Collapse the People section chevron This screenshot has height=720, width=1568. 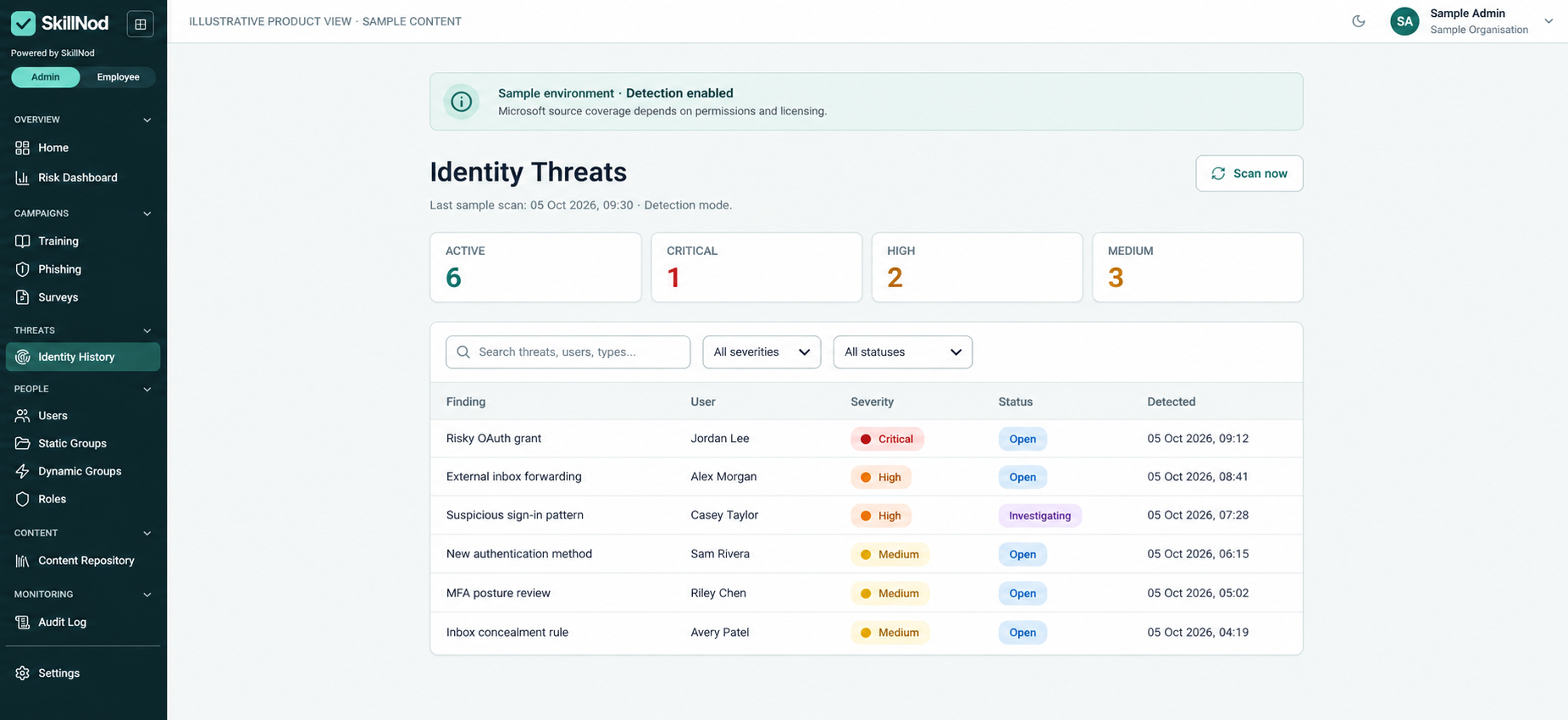click(x=147, y=390)
